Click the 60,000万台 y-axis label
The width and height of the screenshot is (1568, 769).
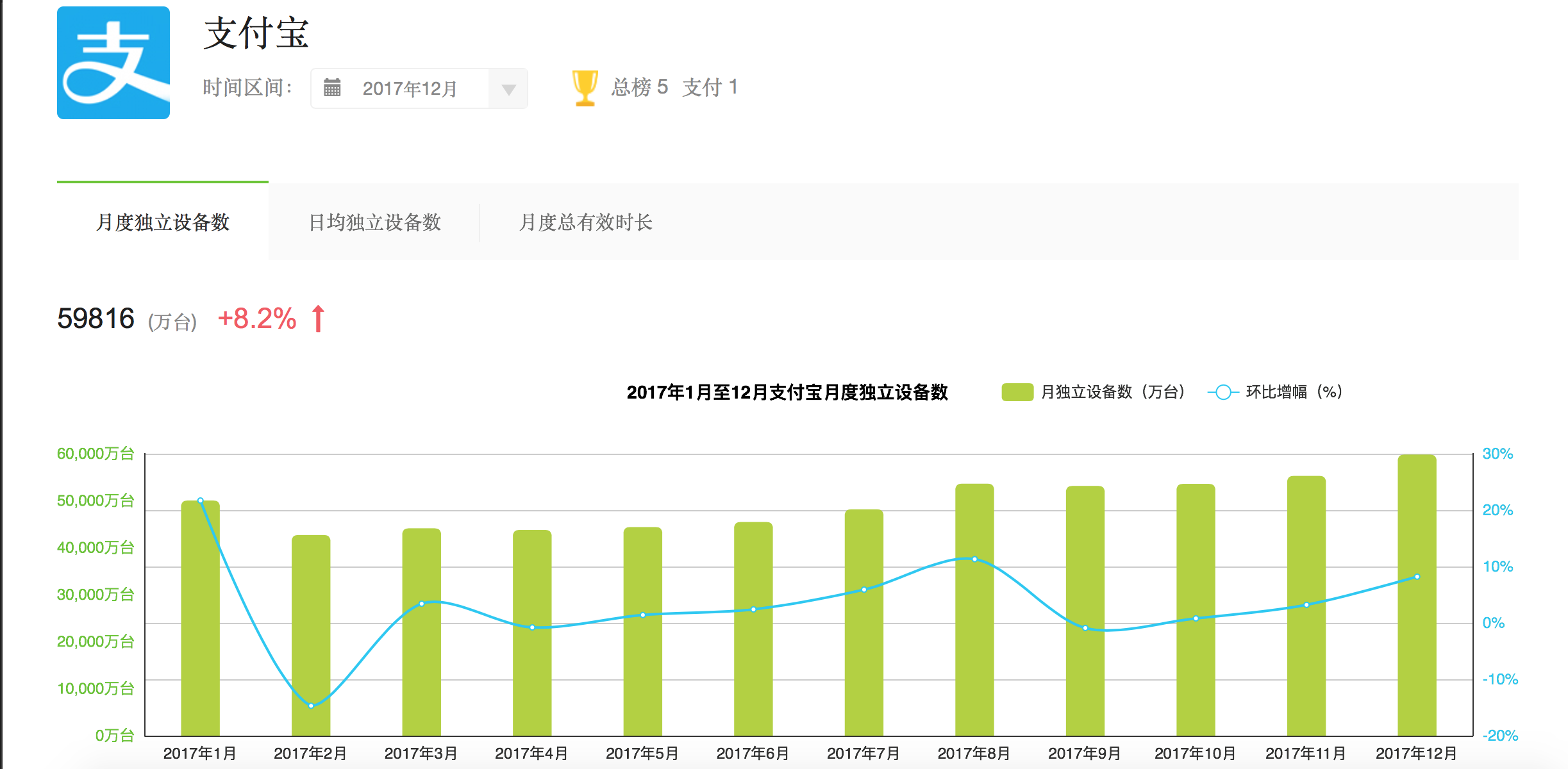96,454
